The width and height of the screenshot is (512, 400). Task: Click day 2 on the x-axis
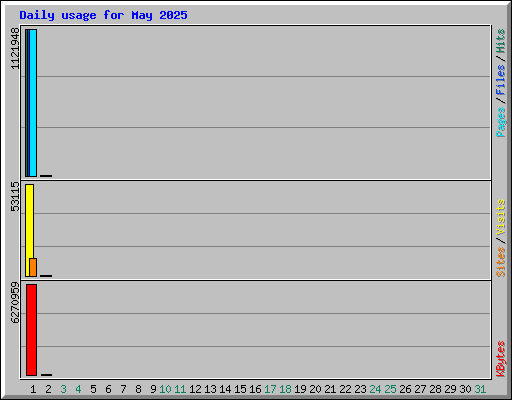tap(48, 389)
